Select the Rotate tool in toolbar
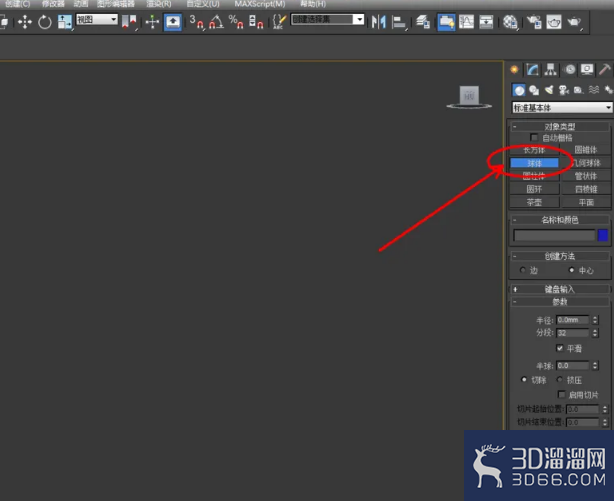 (x=45, y=22)
